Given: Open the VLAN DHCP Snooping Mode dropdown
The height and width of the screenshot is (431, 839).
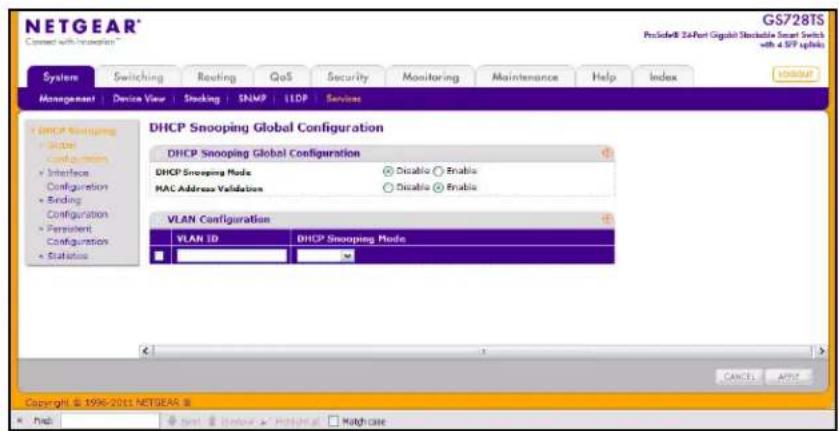Looking at the screenshot, I should 326,256.
